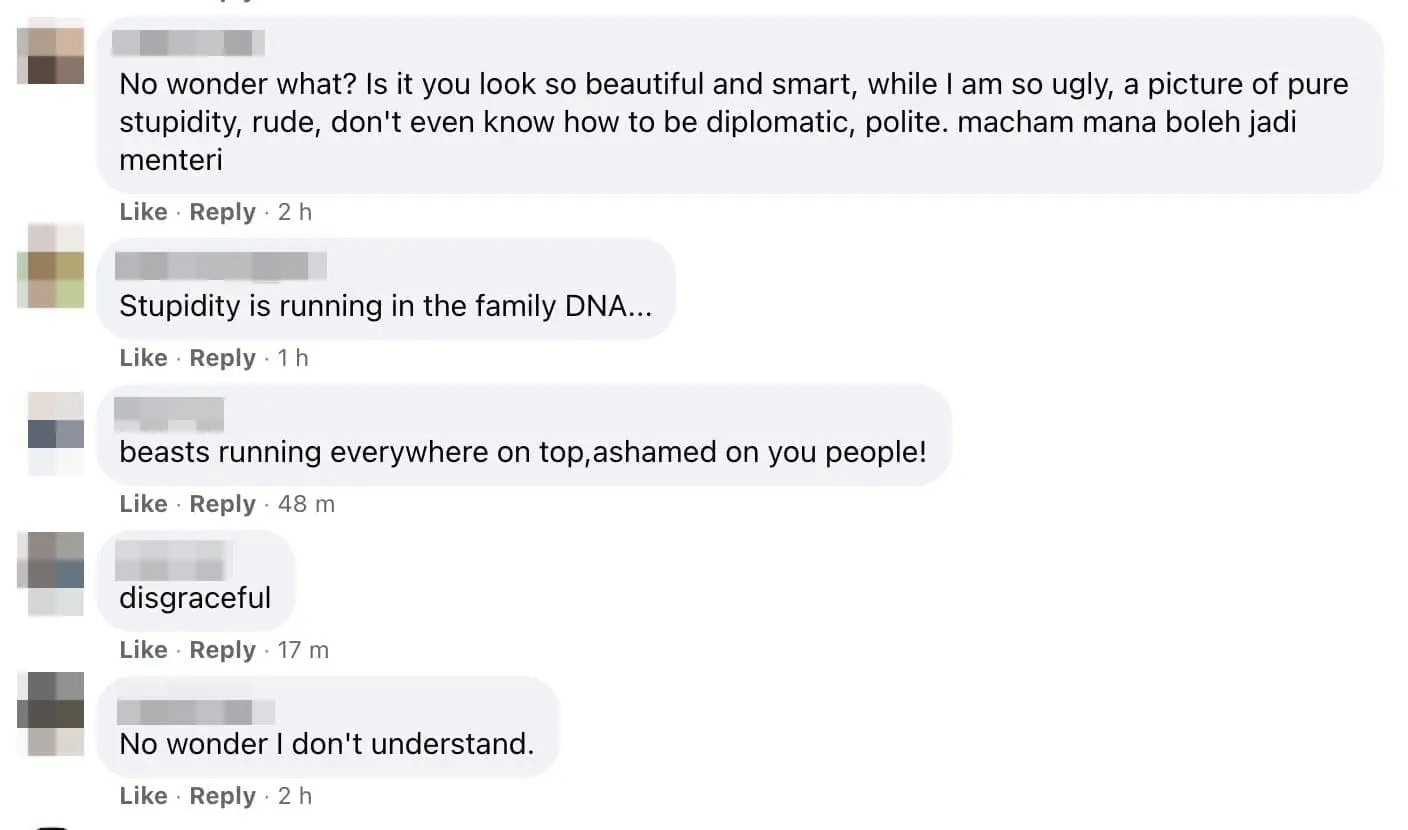Reply to the "disgraceful" comment

(x=222, y=650)
